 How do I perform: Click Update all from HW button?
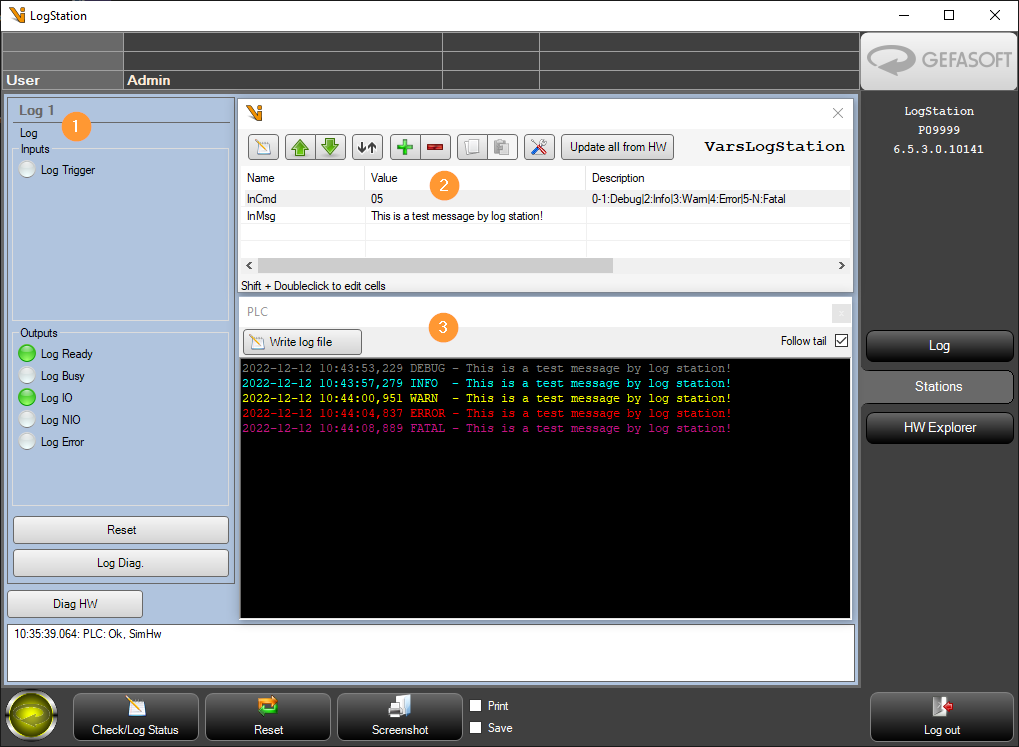[618, 147]
